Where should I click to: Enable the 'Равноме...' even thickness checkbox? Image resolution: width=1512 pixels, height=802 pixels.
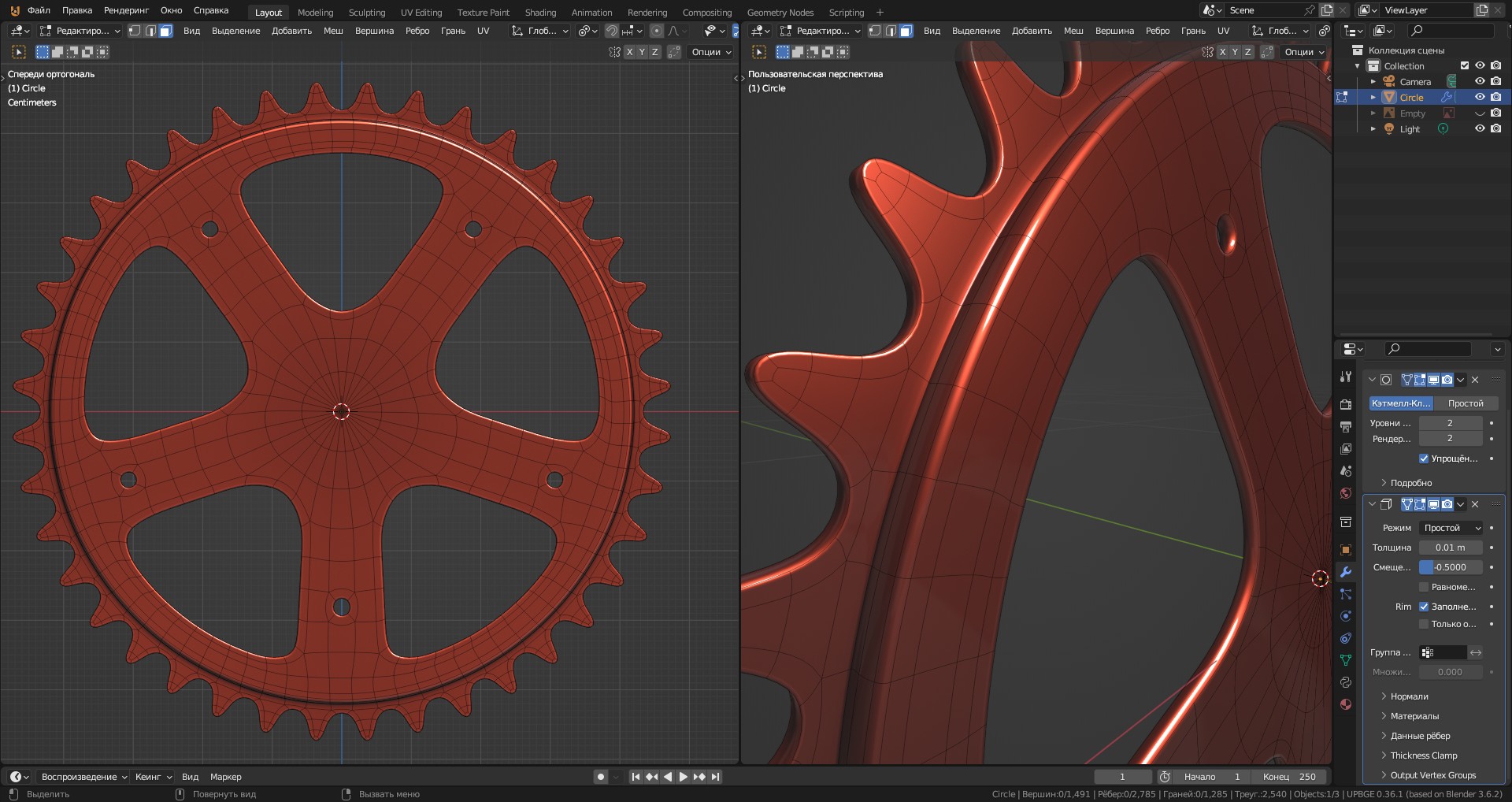(1424, 587)
